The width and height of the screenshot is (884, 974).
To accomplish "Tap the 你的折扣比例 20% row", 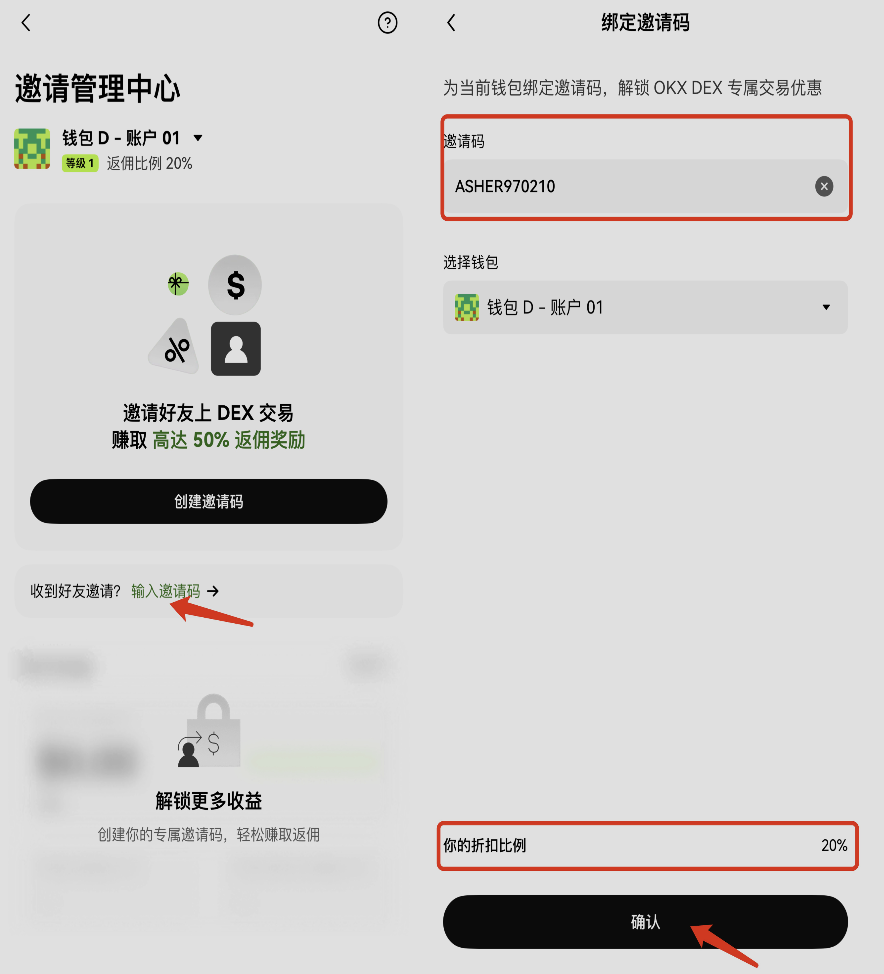I will point(645,845).
